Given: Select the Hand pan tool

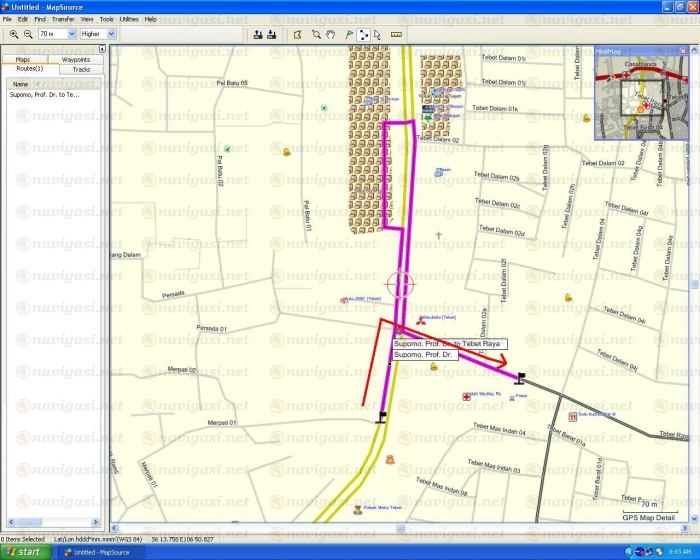Looking at the screenshot, I should coord(331,34).
